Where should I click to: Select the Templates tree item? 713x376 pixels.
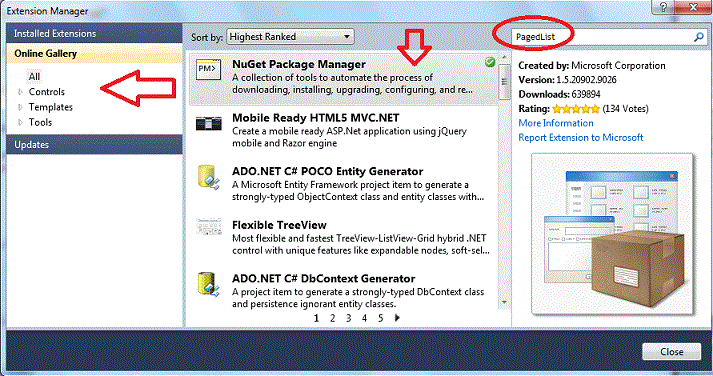coord(50,107)
